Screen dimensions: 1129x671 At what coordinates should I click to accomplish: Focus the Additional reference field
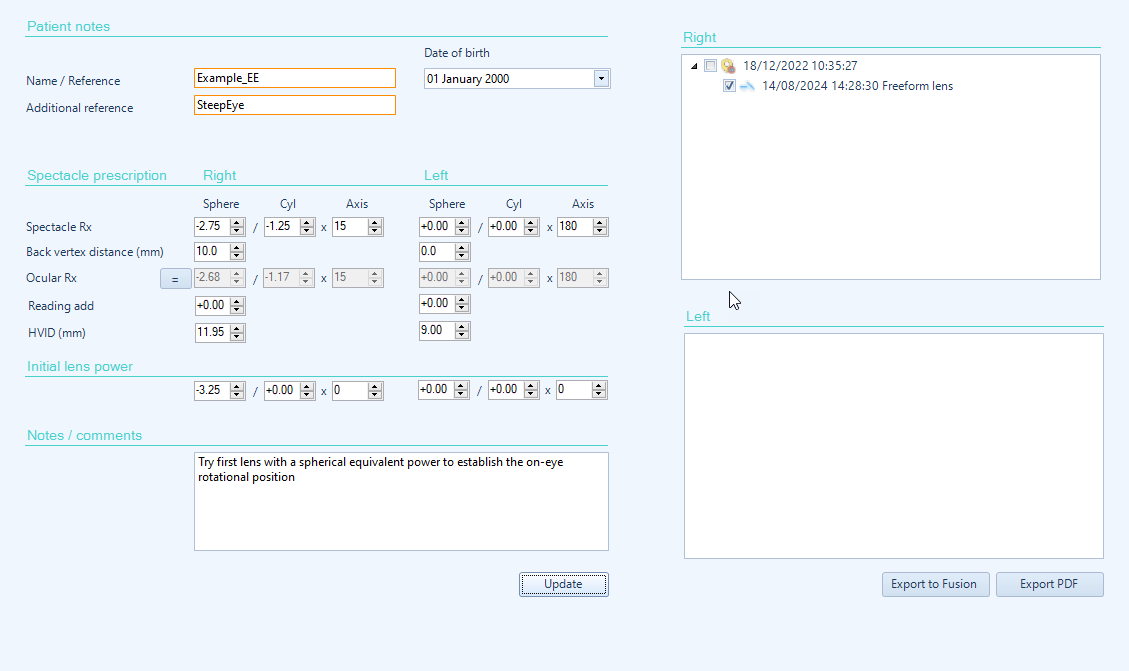tap(294, 105)
